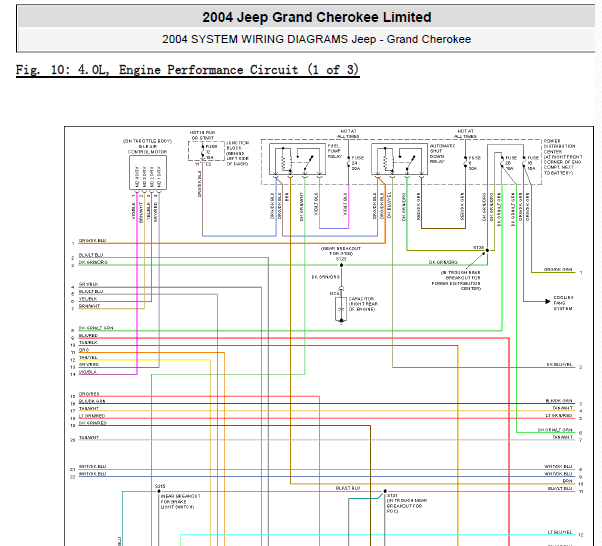Click the ORG/DK BLU wire label at line 1
The image size is (602, 546).
[93, 241]
